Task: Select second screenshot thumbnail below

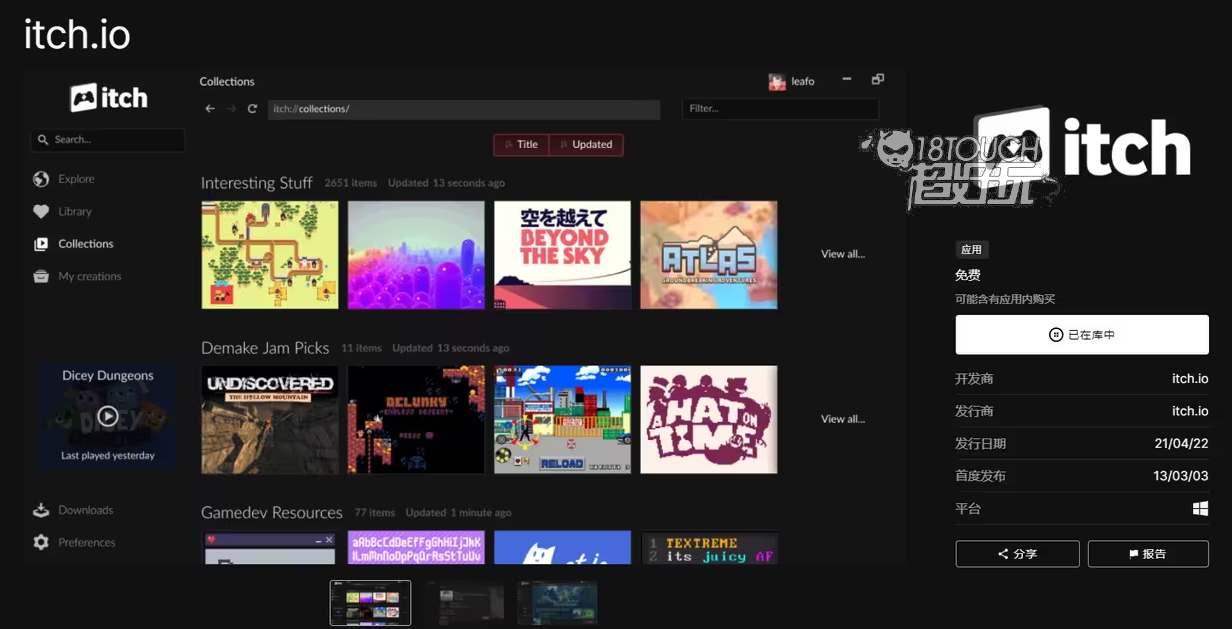Action: (464, 603)
